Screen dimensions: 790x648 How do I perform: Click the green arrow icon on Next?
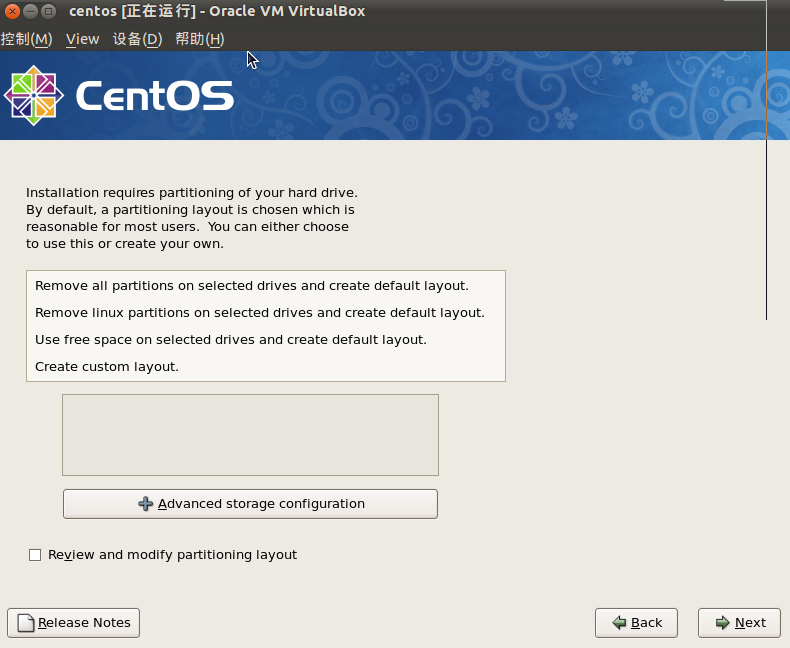(722, 623)
